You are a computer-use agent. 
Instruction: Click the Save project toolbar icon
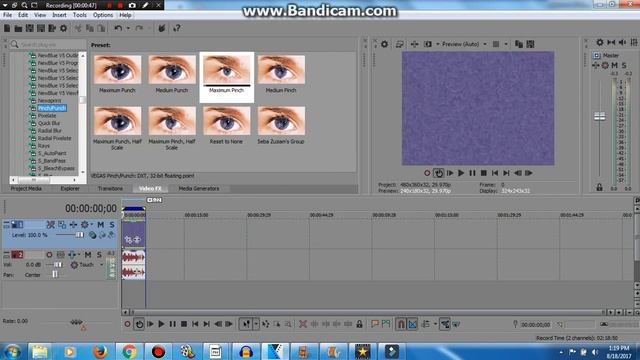coord(29,28)
